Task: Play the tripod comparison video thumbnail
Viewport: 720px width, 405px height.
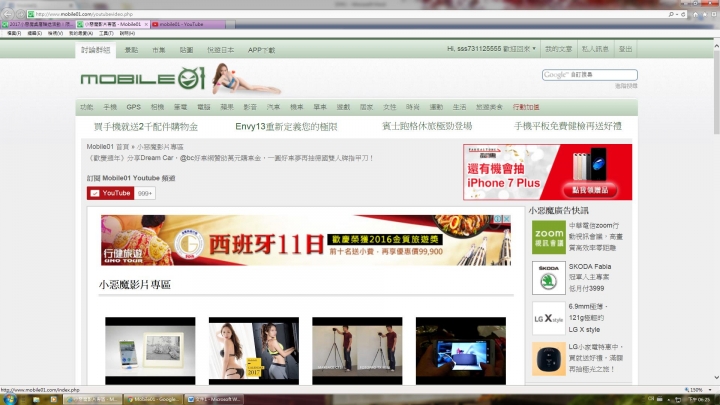Action: click(x=357, y=351)
